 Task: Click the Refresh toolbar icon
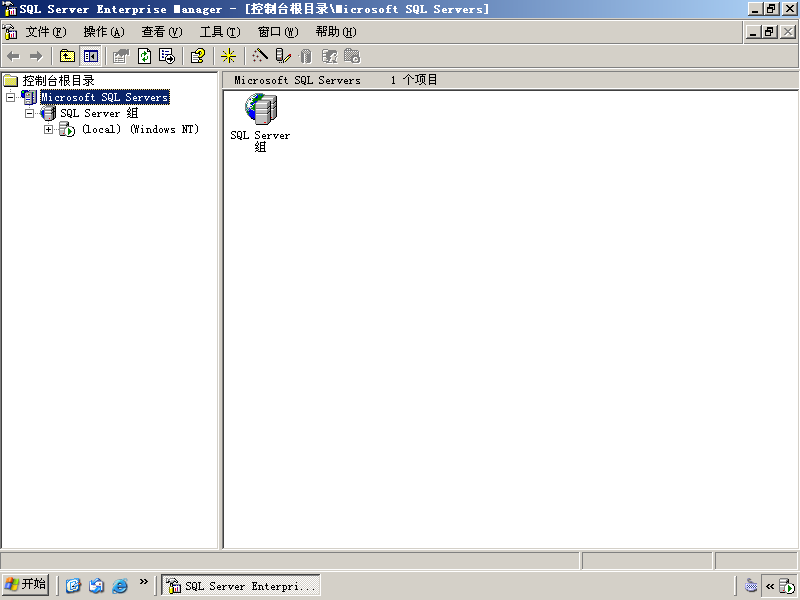144,56
